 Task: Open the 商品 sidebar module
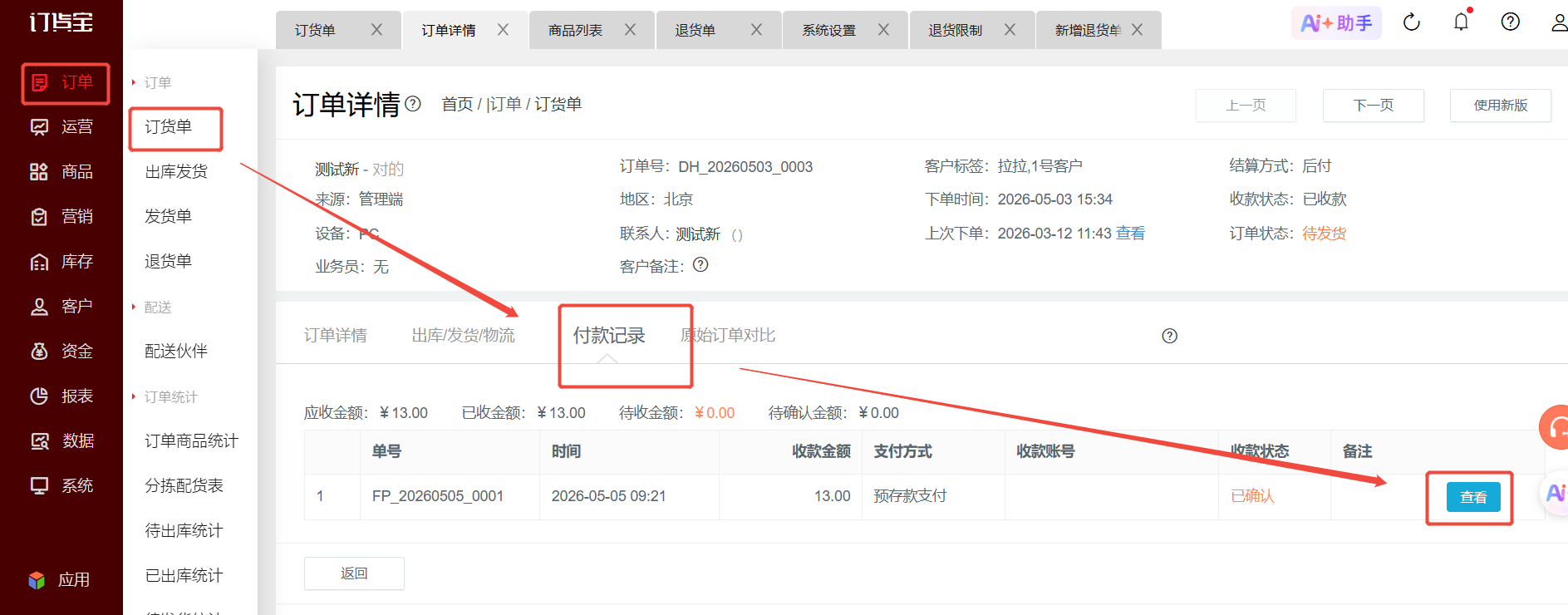61,172
